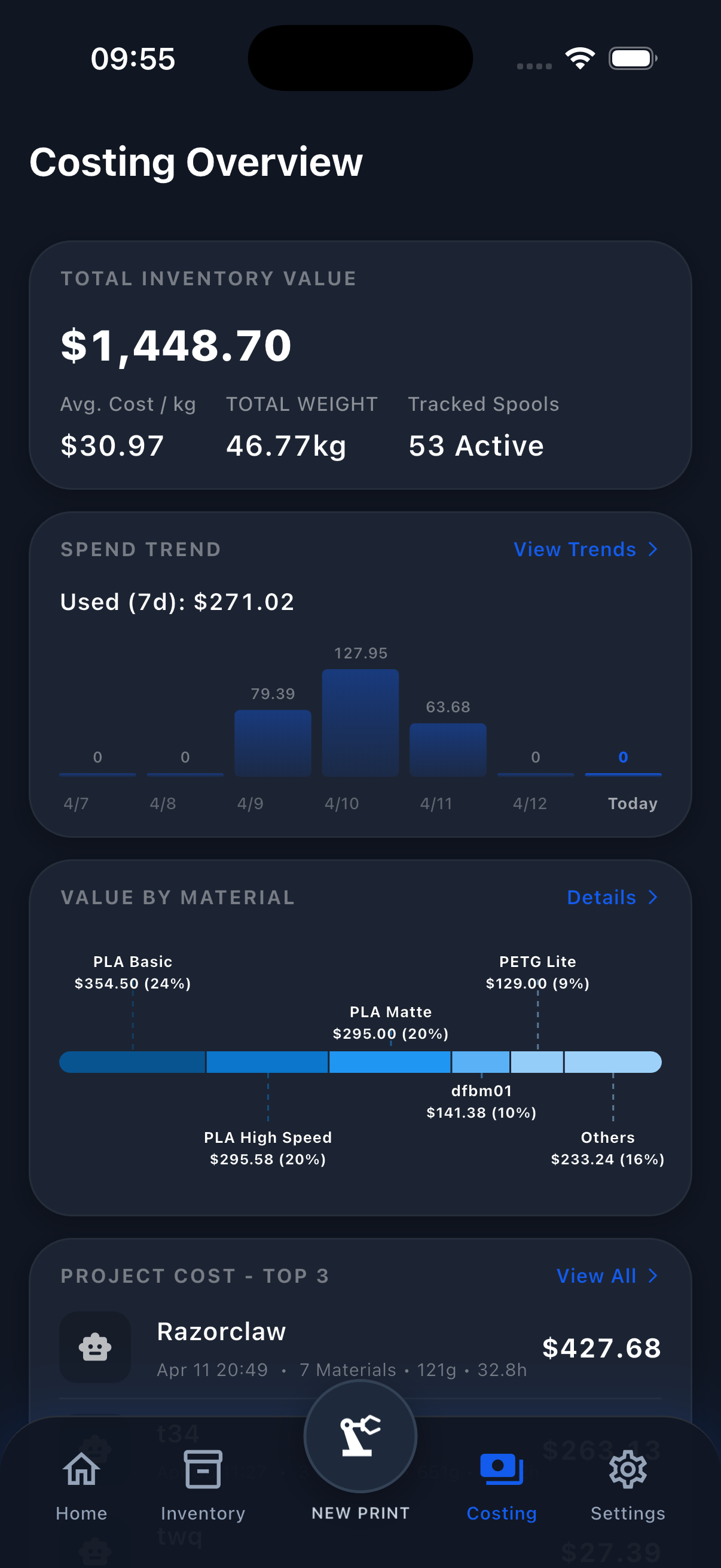Tap the 4/10 spend bar
The image size is (721, 1568).
(360, 722)
